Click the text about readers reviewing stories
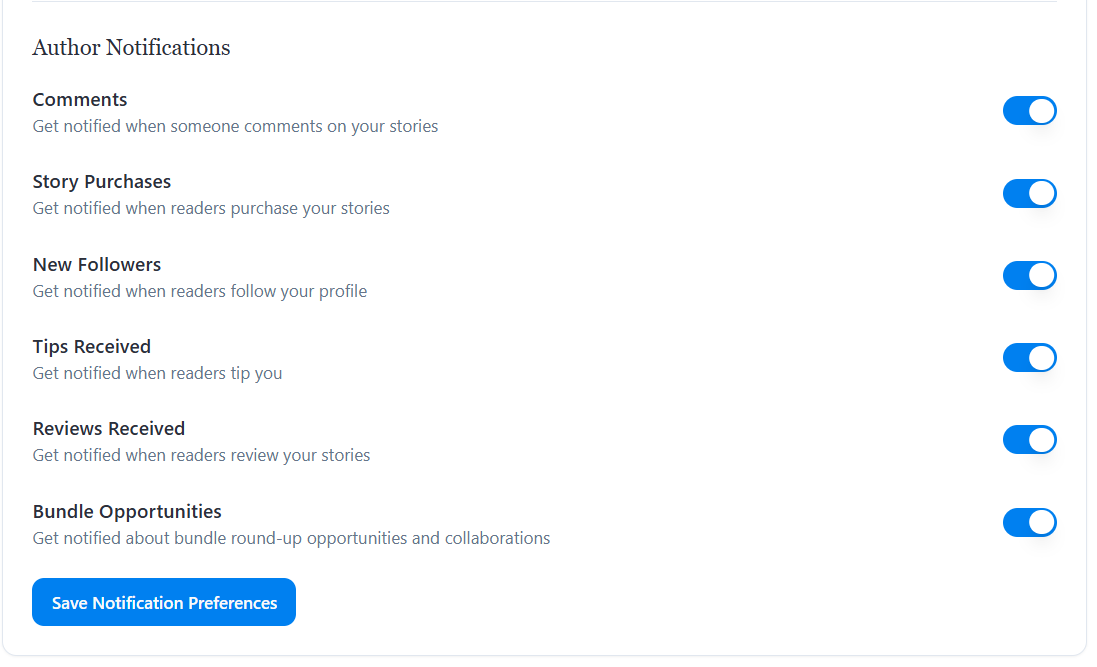This screenshot has height=667, width=1097. coord(201,456)
